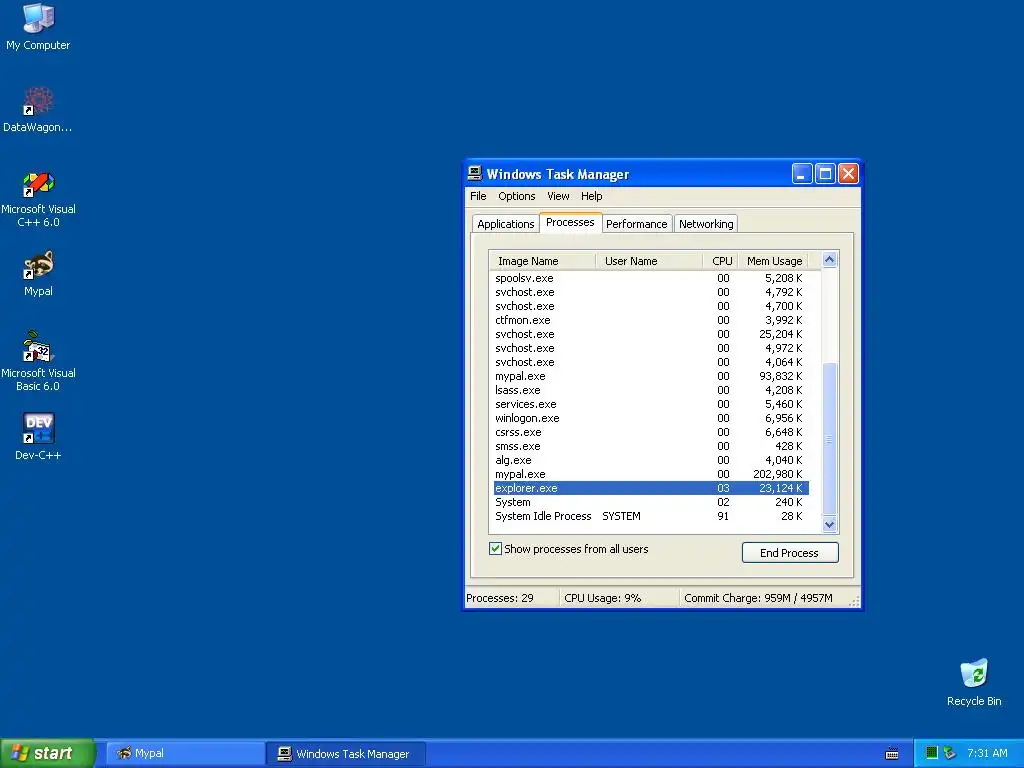Click the taskbar clock showing 7:31 AM
The height and width of the screenshot is (768, 1024).
click(x=987, y=753)
